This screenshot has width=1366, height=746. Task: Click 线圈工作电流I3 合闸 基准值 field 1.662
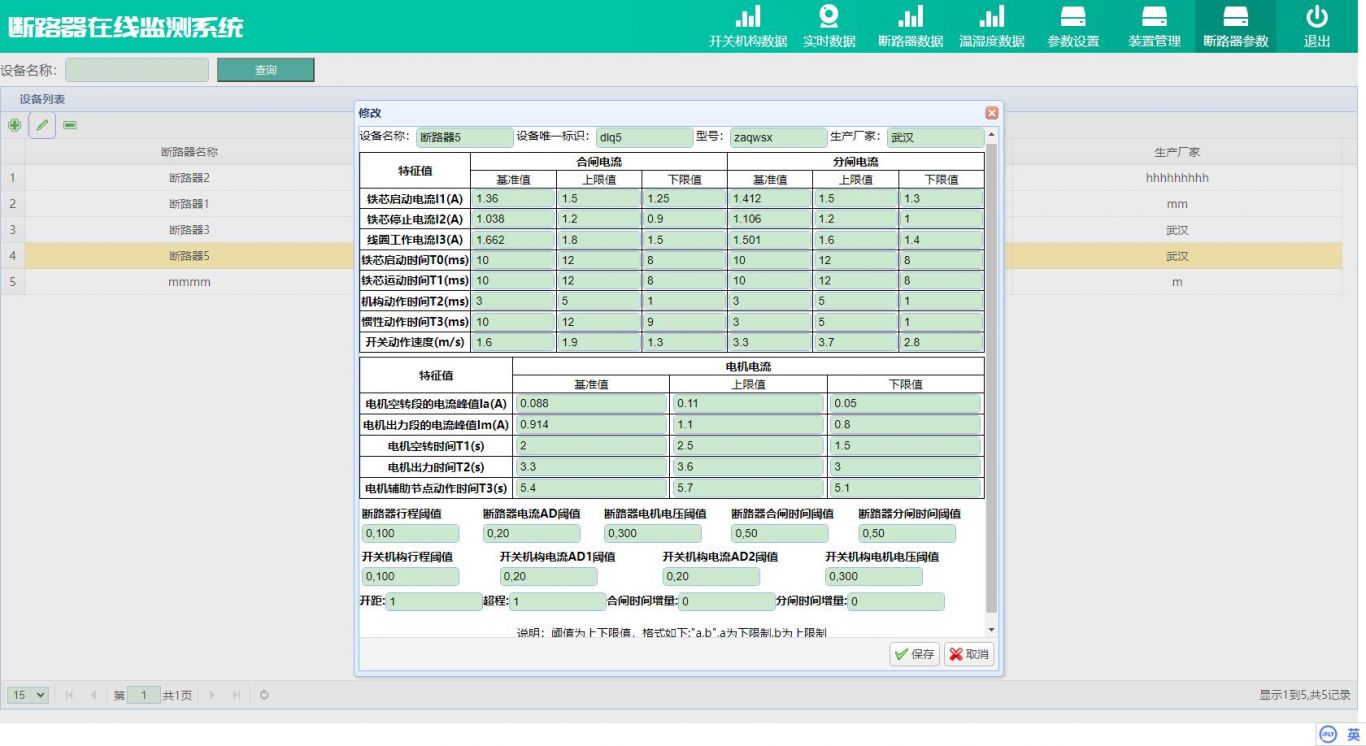[x=513, y=240]
